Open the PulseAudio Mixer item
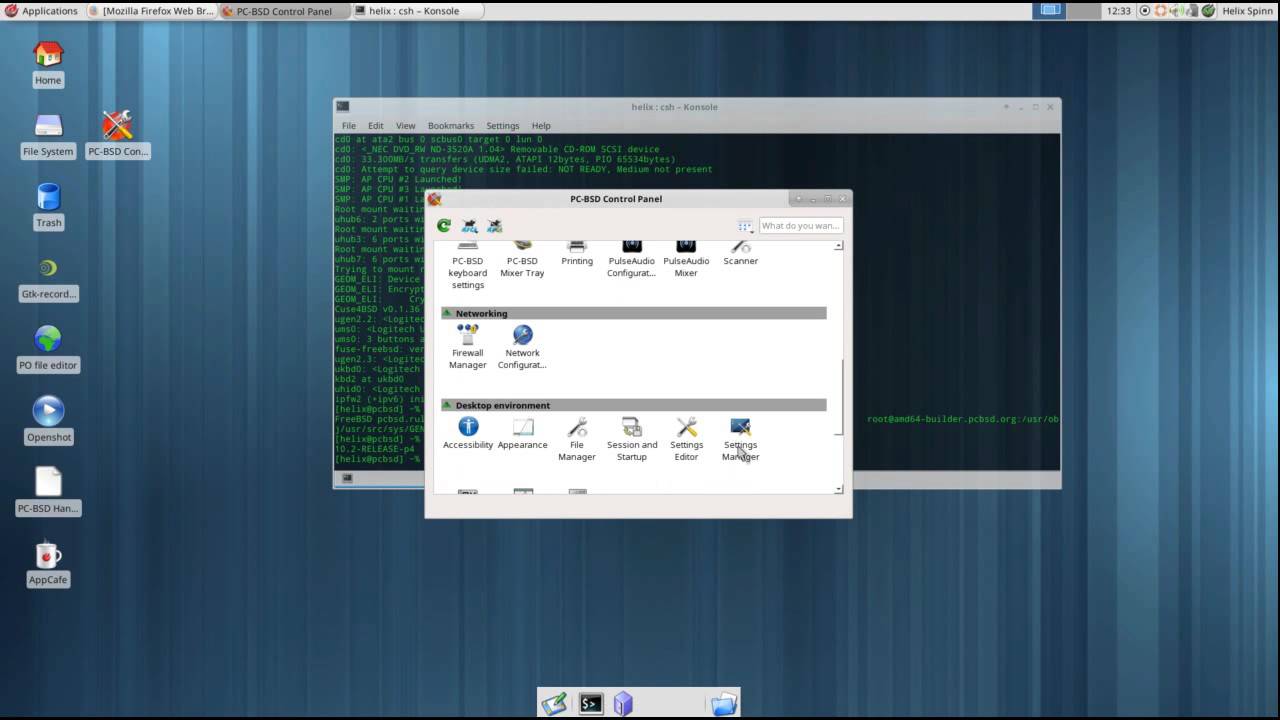The image size is (1280, 720). 686,260
